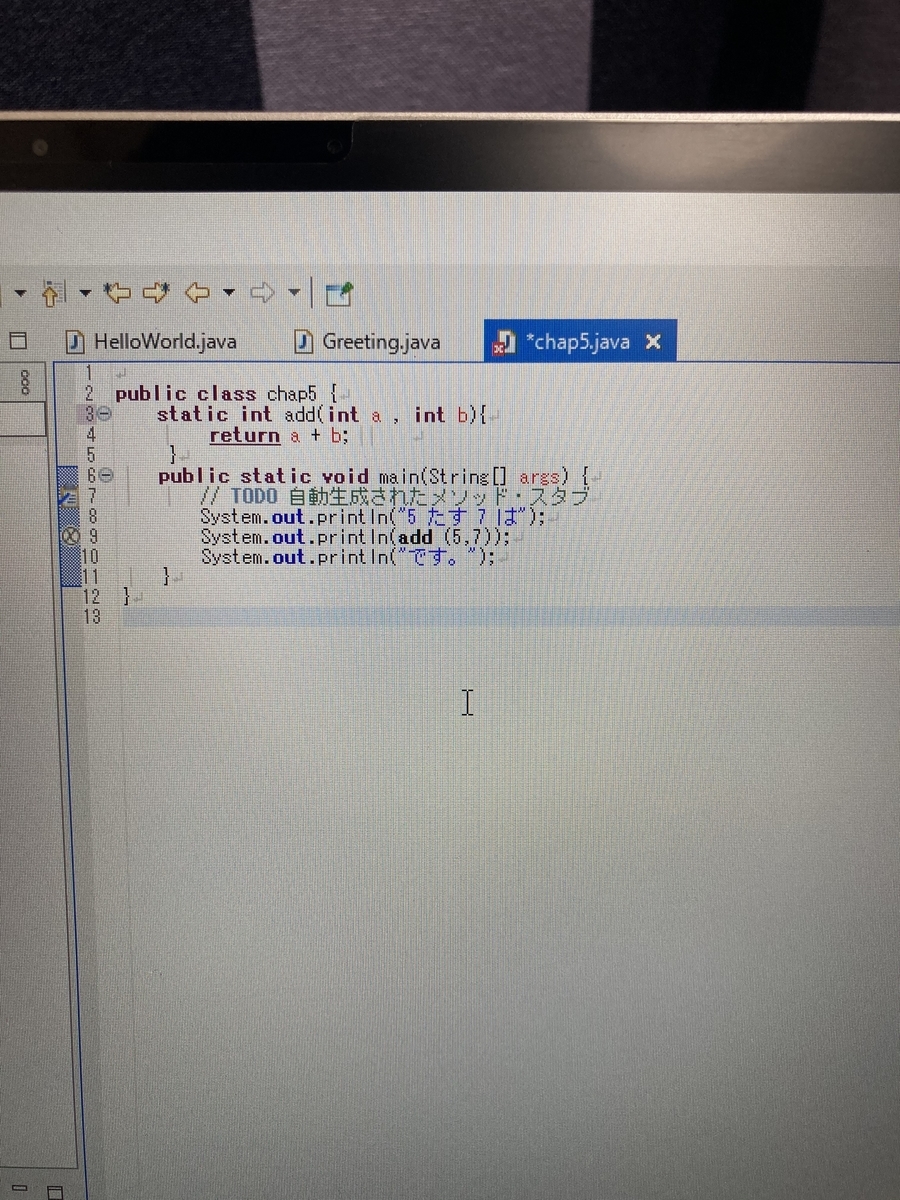Collapse the add method fold on line 3
The image size is (900, 1200).
tap(105, 414)
